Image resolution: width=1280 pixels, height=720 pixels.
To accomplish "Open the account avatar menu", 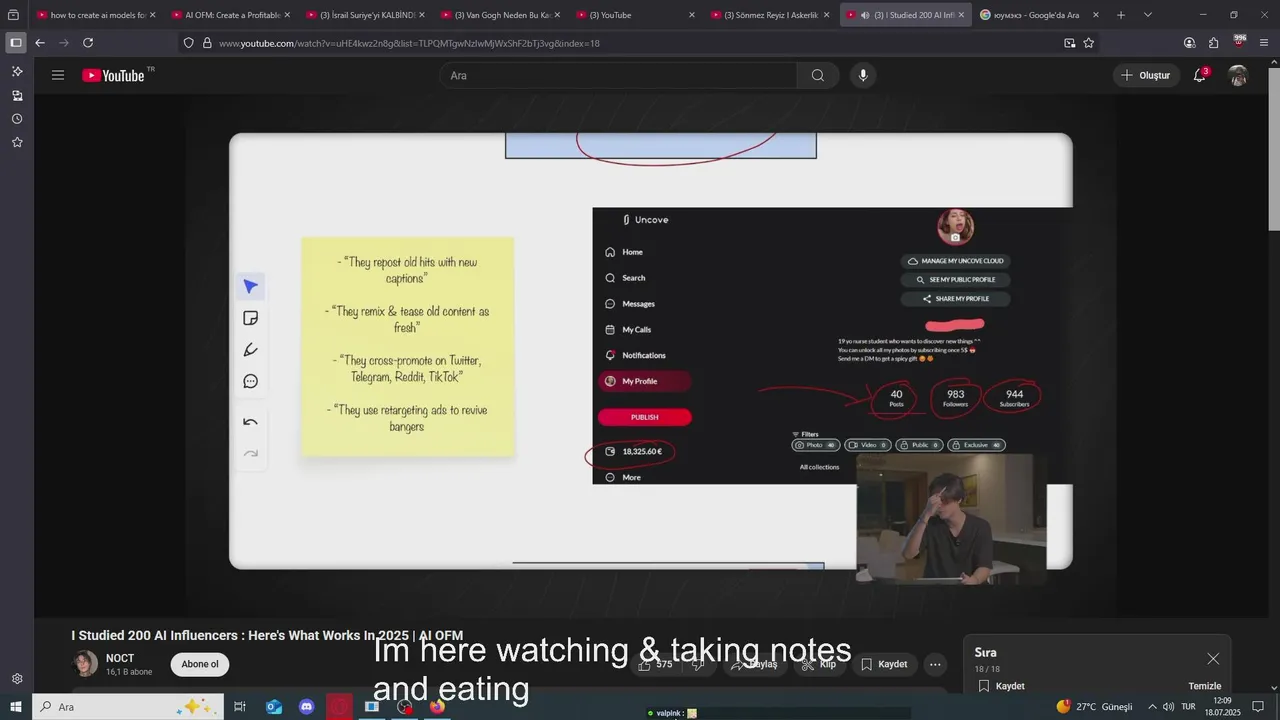I will pyautogui.click(x=1238, y=75).
